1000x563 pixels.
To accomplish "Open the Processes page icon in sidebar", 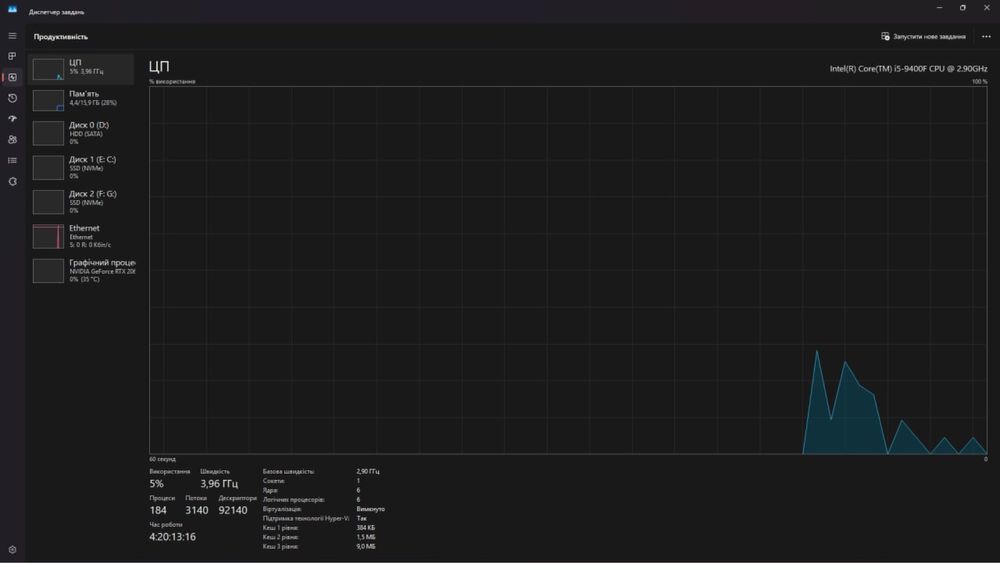I will pos(12,56).
